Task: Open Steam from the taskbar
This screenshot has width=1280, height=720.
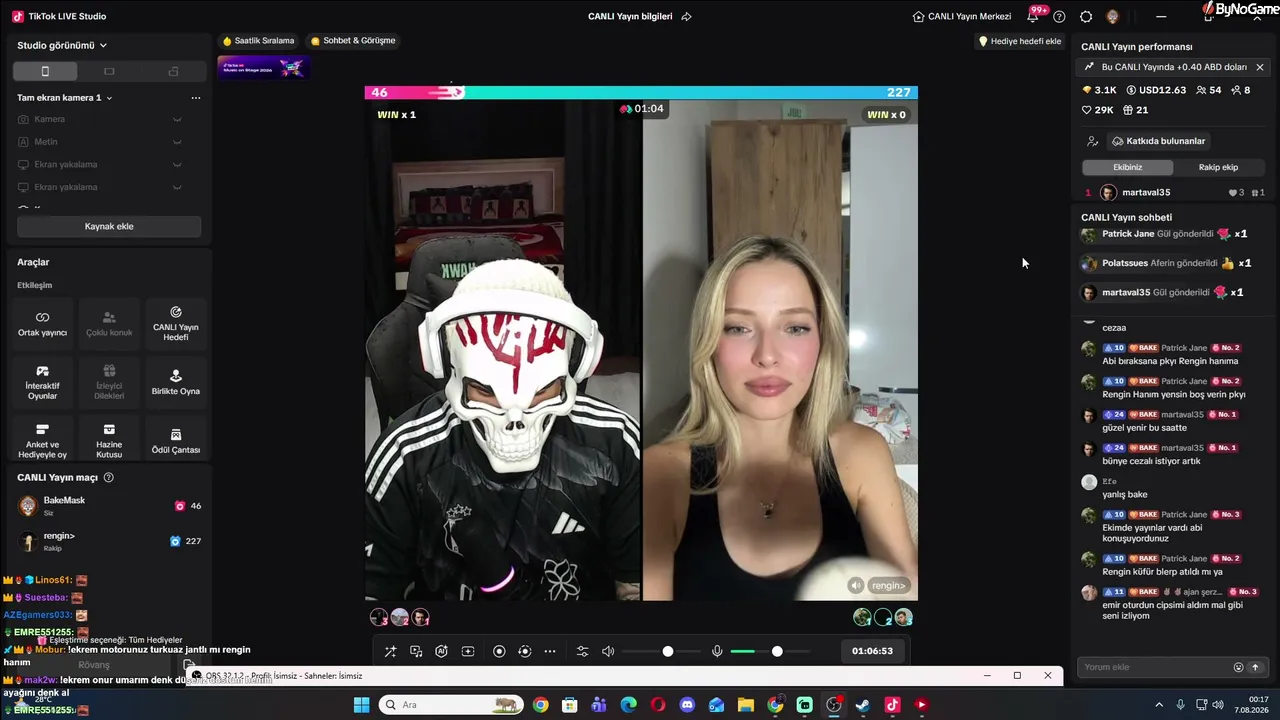Action: 863,705
